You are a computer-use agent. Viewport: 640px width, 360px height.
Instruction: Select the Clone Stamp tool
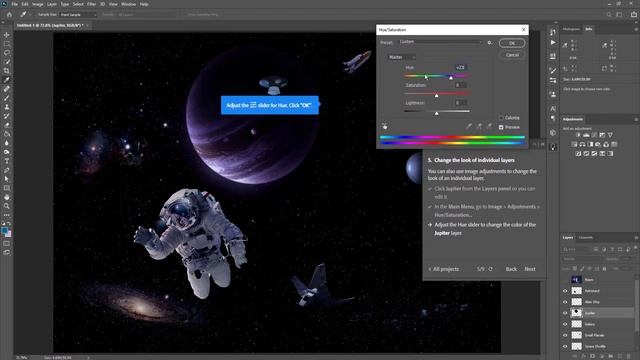click(7, 107)
